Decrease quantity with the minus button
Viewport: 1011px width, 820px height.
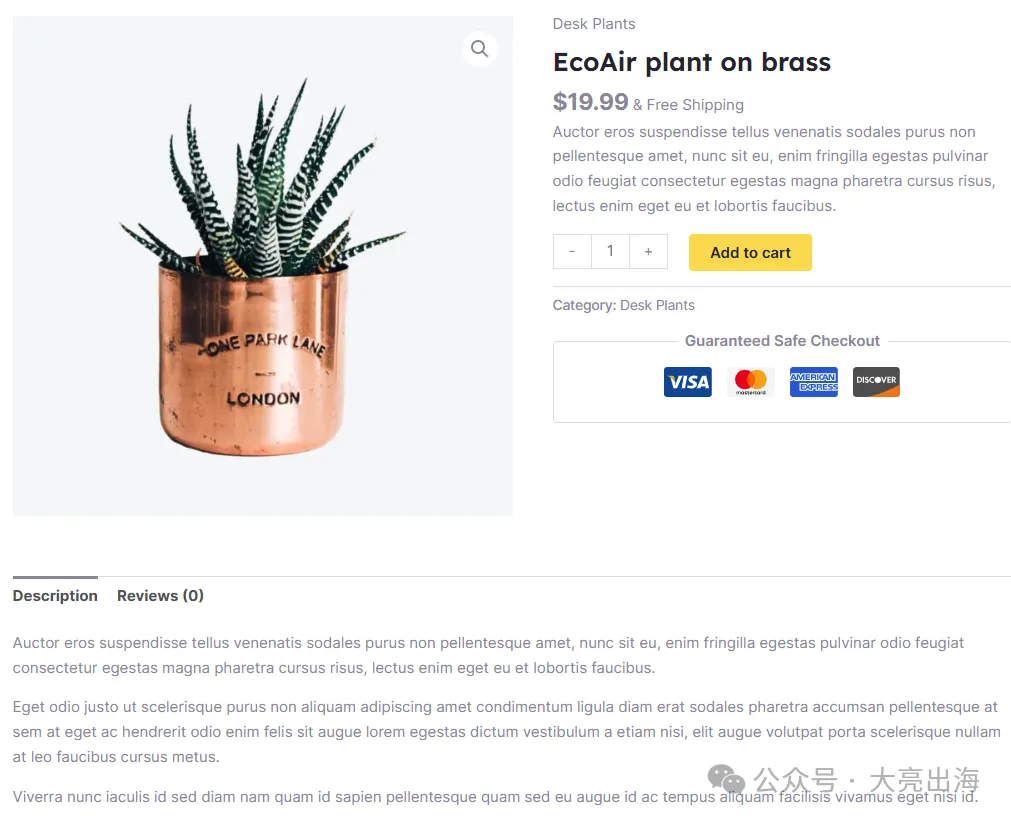click(x=572, y=251)
